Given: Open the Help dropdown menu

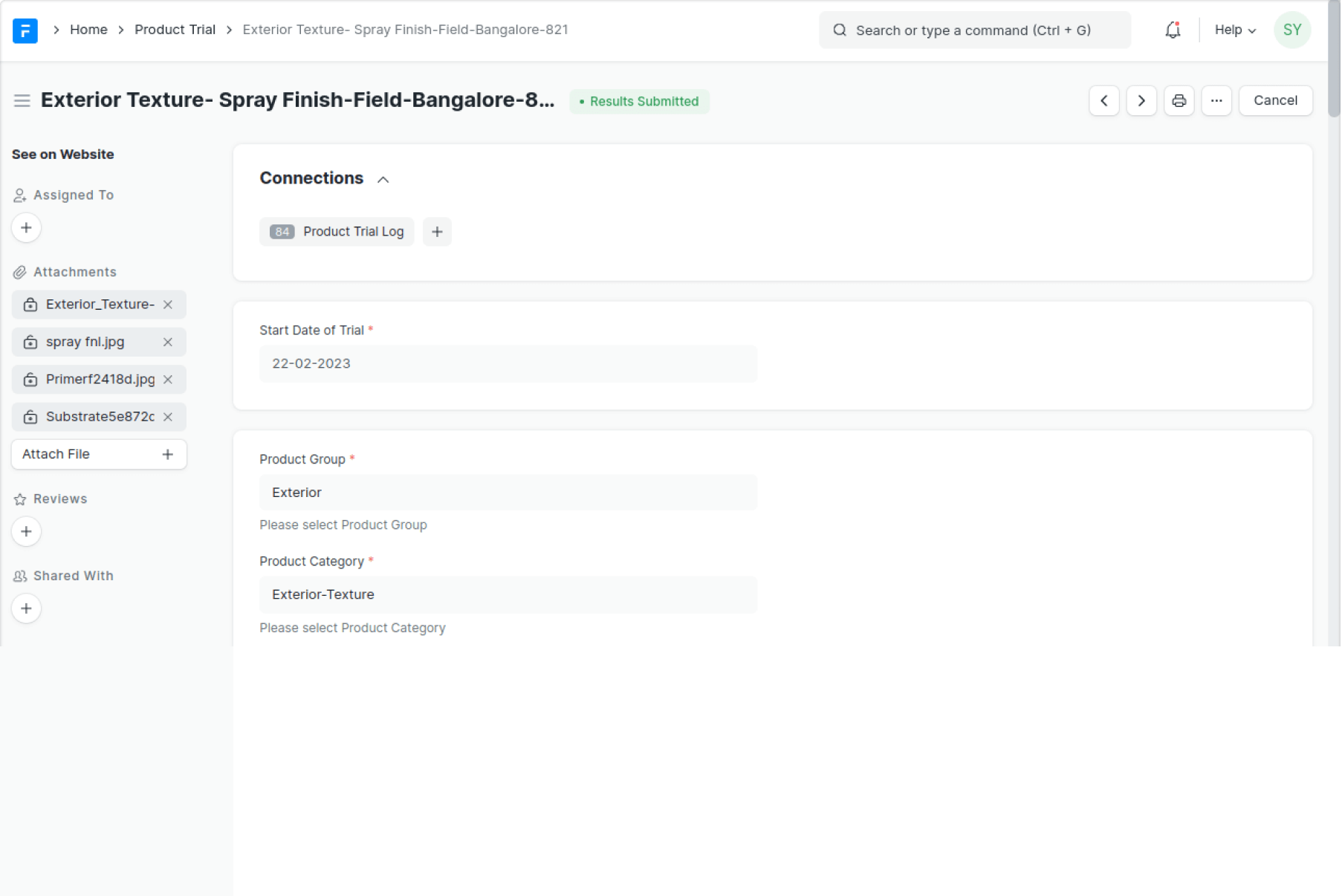Looking at the screenshot, I should (x=1235, y=30).
